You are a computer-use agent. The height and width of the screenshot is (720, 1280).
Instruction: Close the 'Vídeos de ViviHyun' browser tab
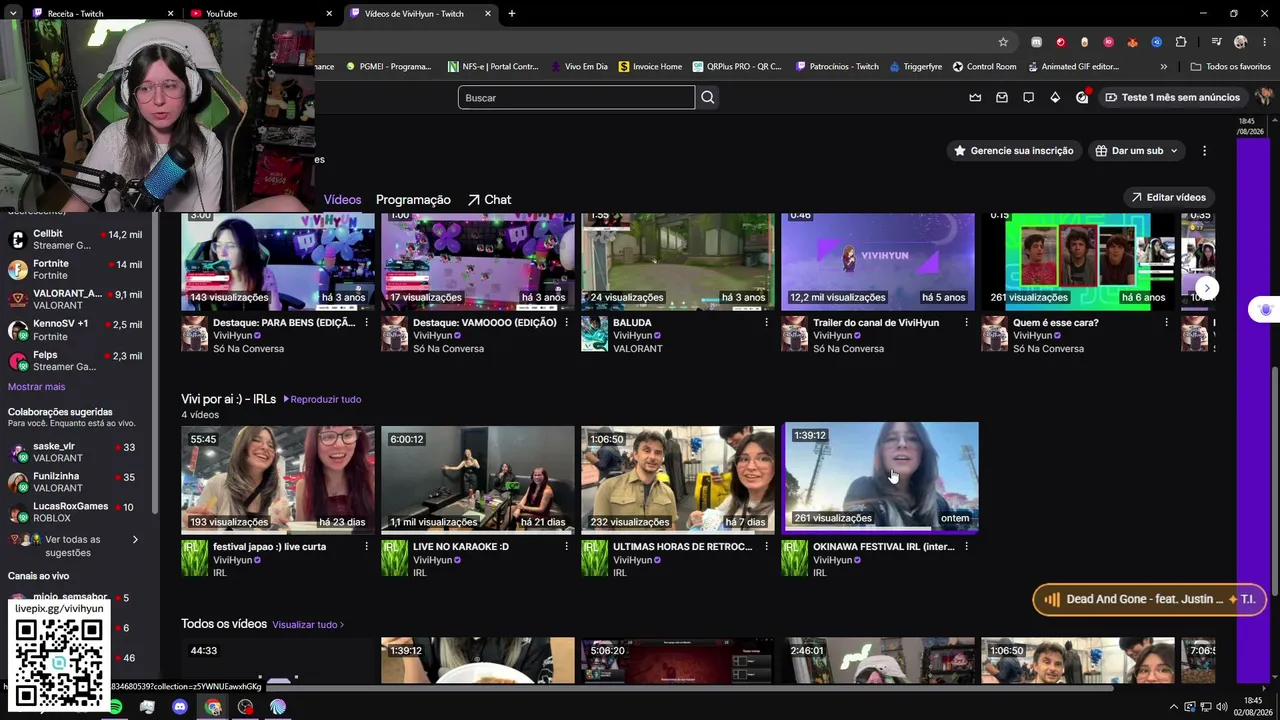coord(488,14)
